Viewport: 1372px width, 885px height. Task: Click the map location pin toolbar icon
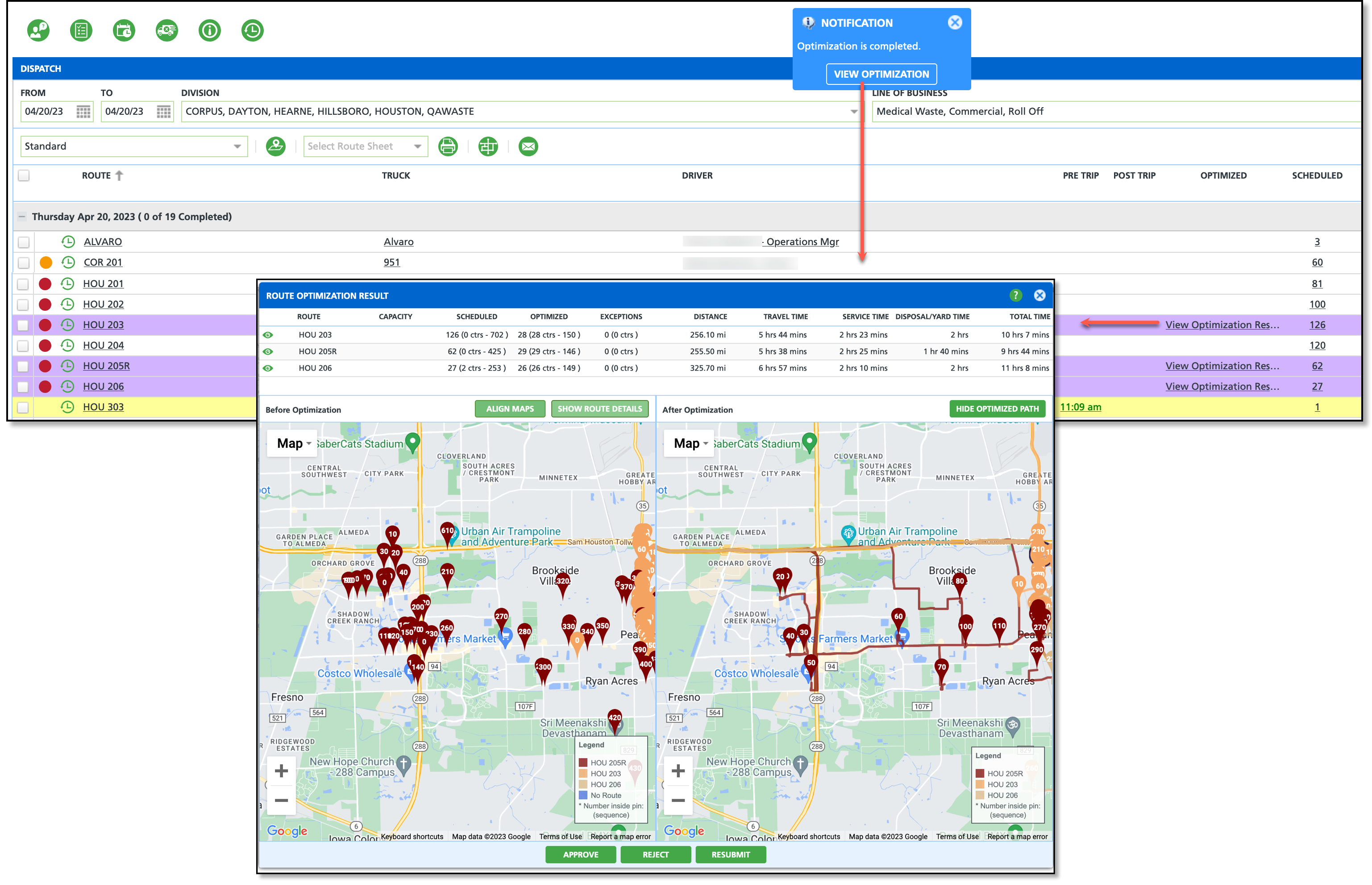[x=276, y=146]
